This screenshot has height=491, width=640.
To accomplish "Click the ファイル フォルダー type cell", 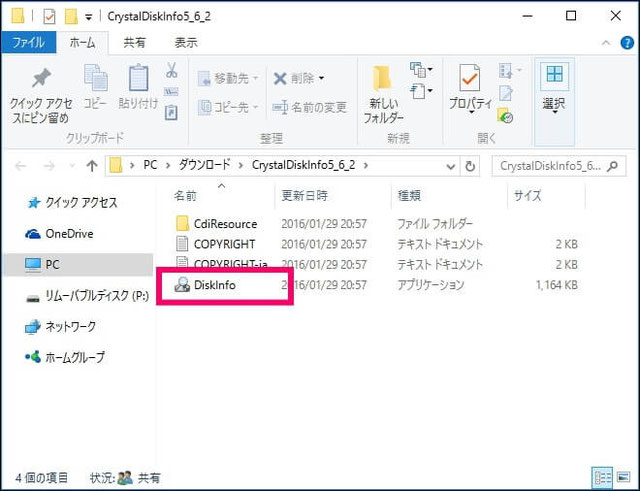I will pos(435,224).
